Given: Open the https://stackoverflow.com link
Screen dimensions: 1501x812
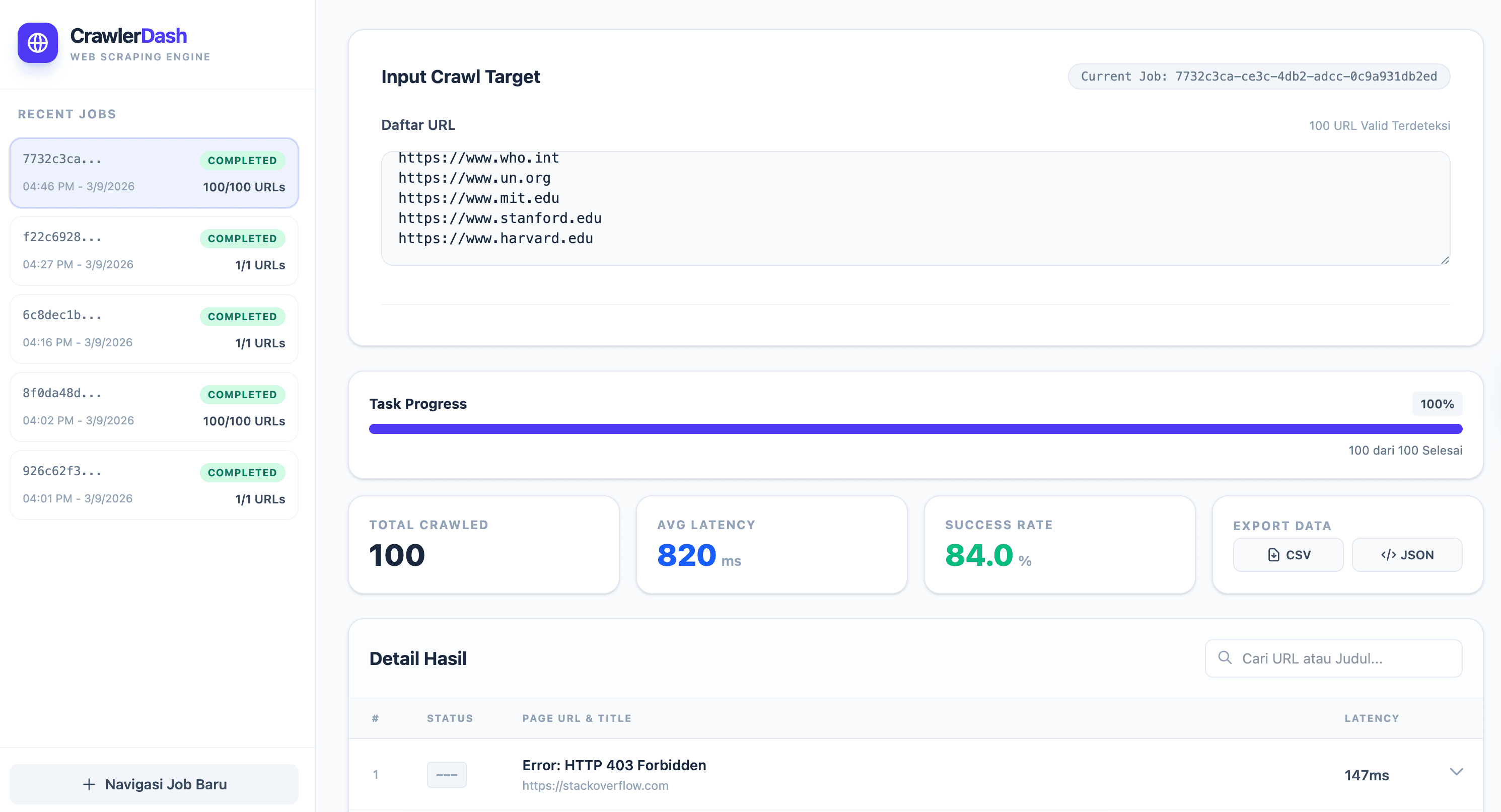Looking at the screenshot, I should 595,785.
